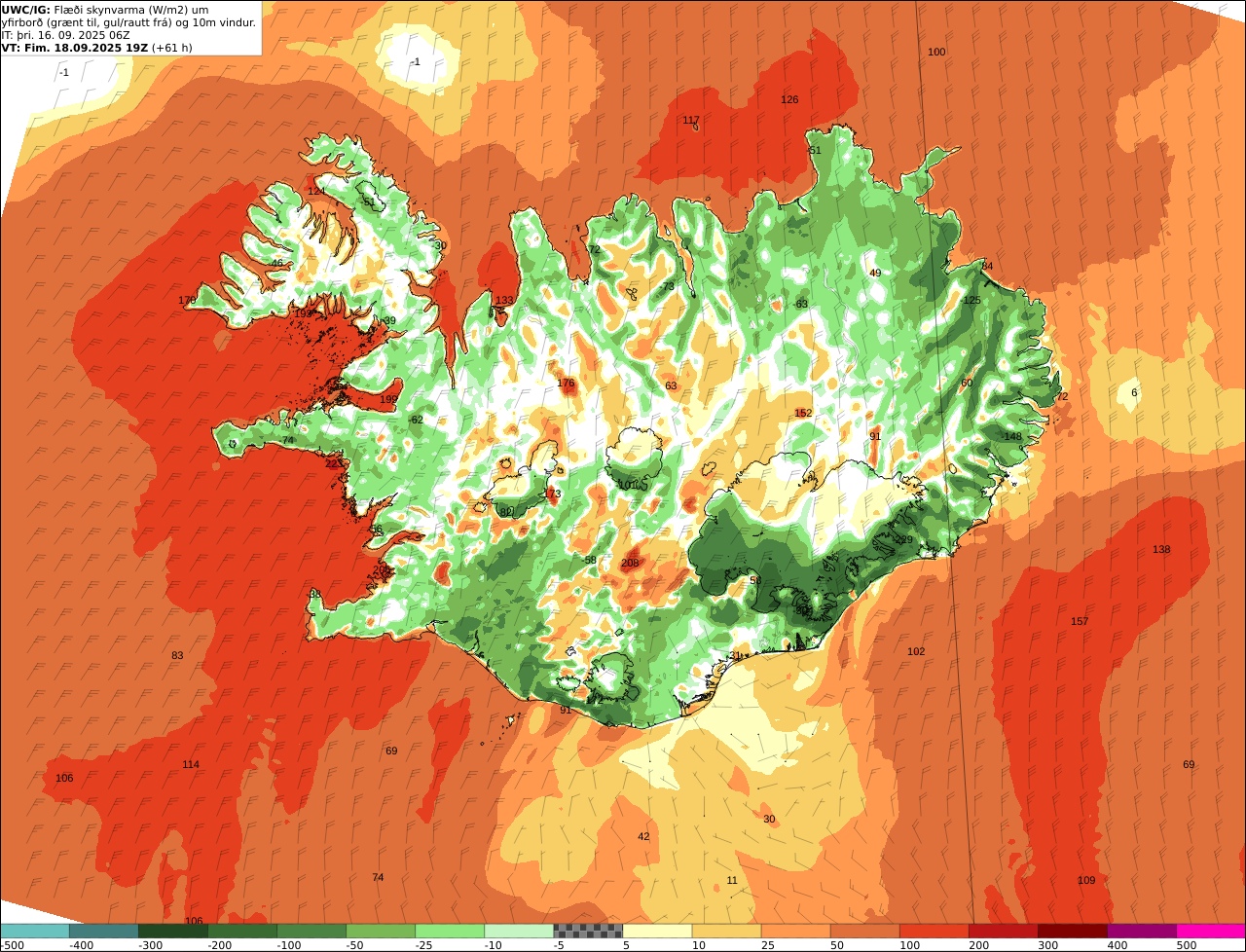Image resolution: width=1246 pixels, height=952 pixels.
Task: Click the value 42 south of Iceland
Action: tap(643, 837)
